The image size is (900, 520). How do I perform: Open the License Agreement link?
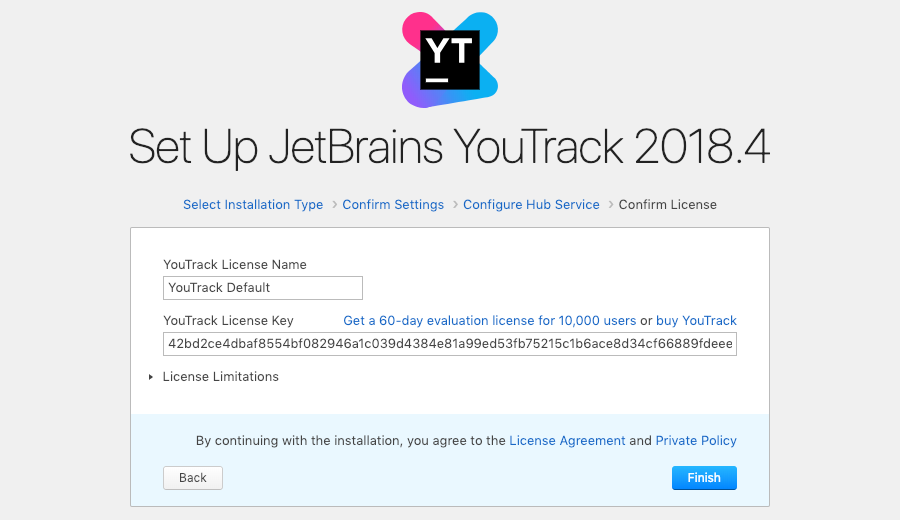[x=567, y=440]
